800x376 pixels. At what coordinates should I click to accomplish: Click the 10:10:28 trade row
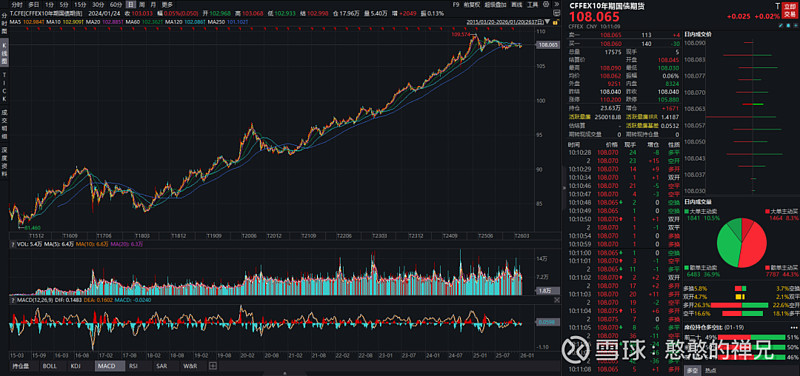(624, 153)
